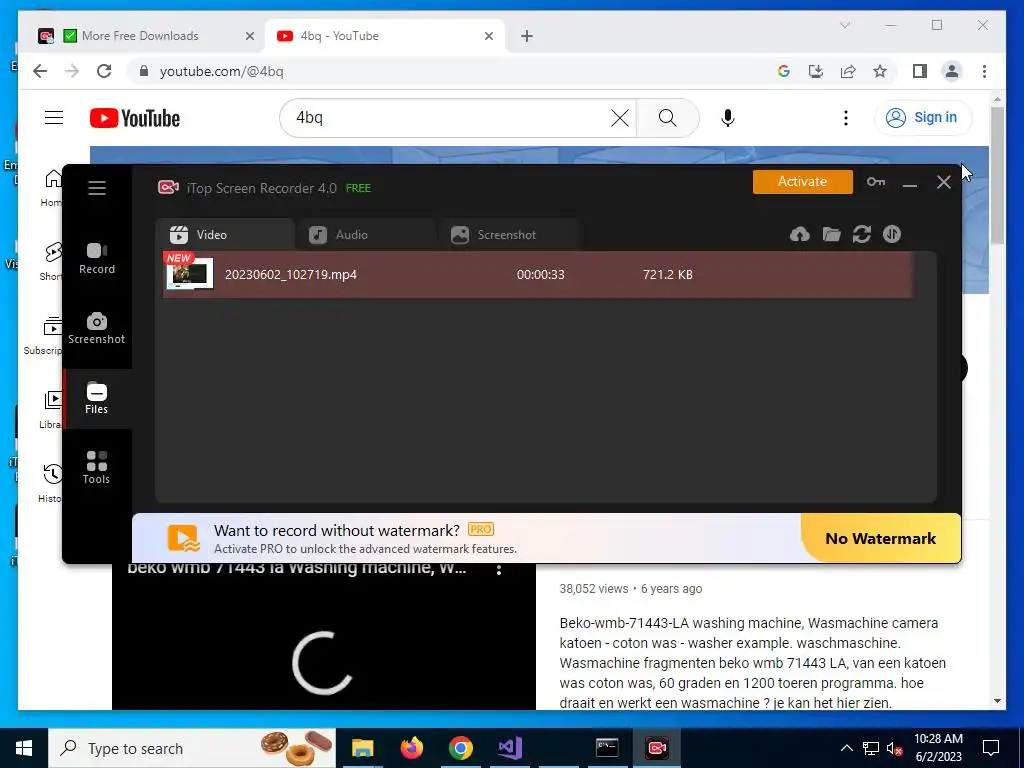Viewport: 1024px width, 768px height.
Task: Click the Google icon in the address bar
Action: (x=784, y=71)
